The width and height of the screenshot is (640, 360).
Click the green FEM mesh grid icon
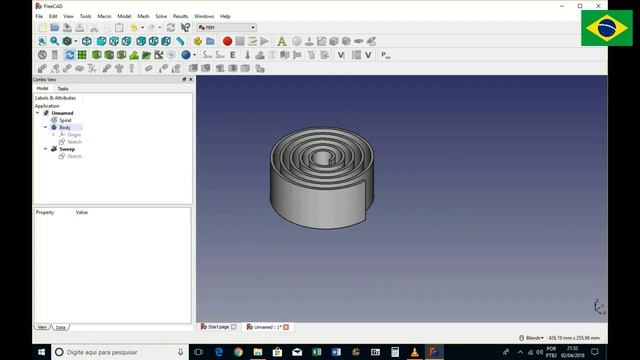(82, 55)
